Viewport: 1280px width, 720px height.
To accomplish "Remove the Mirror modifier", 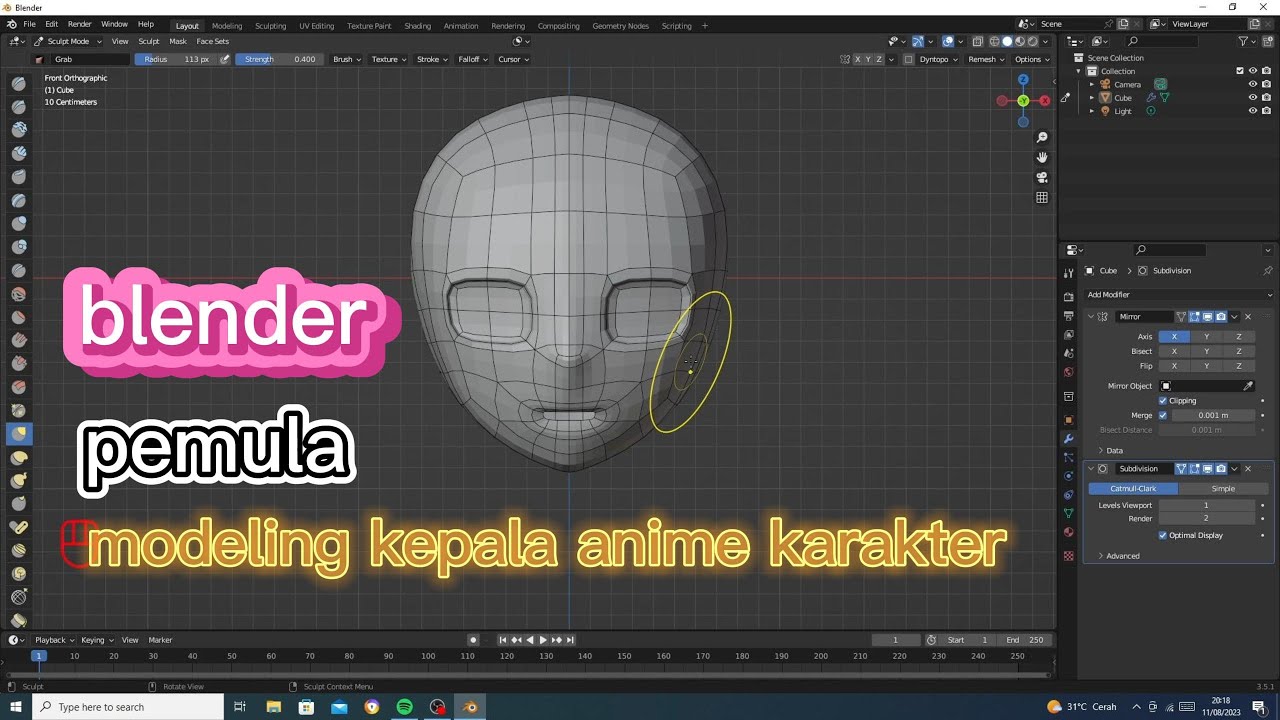I will (x=1247, y=316).
